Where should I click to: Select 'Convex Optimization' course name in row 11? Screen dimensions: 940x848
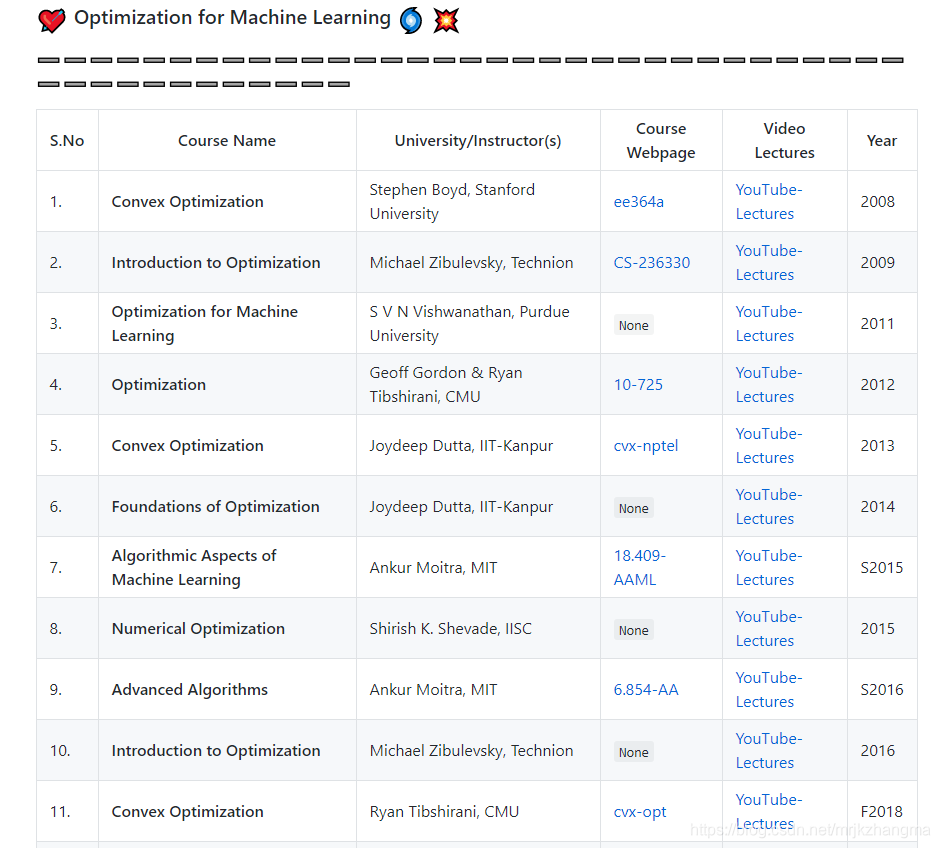pyautogui.click(x=187, y=812)
